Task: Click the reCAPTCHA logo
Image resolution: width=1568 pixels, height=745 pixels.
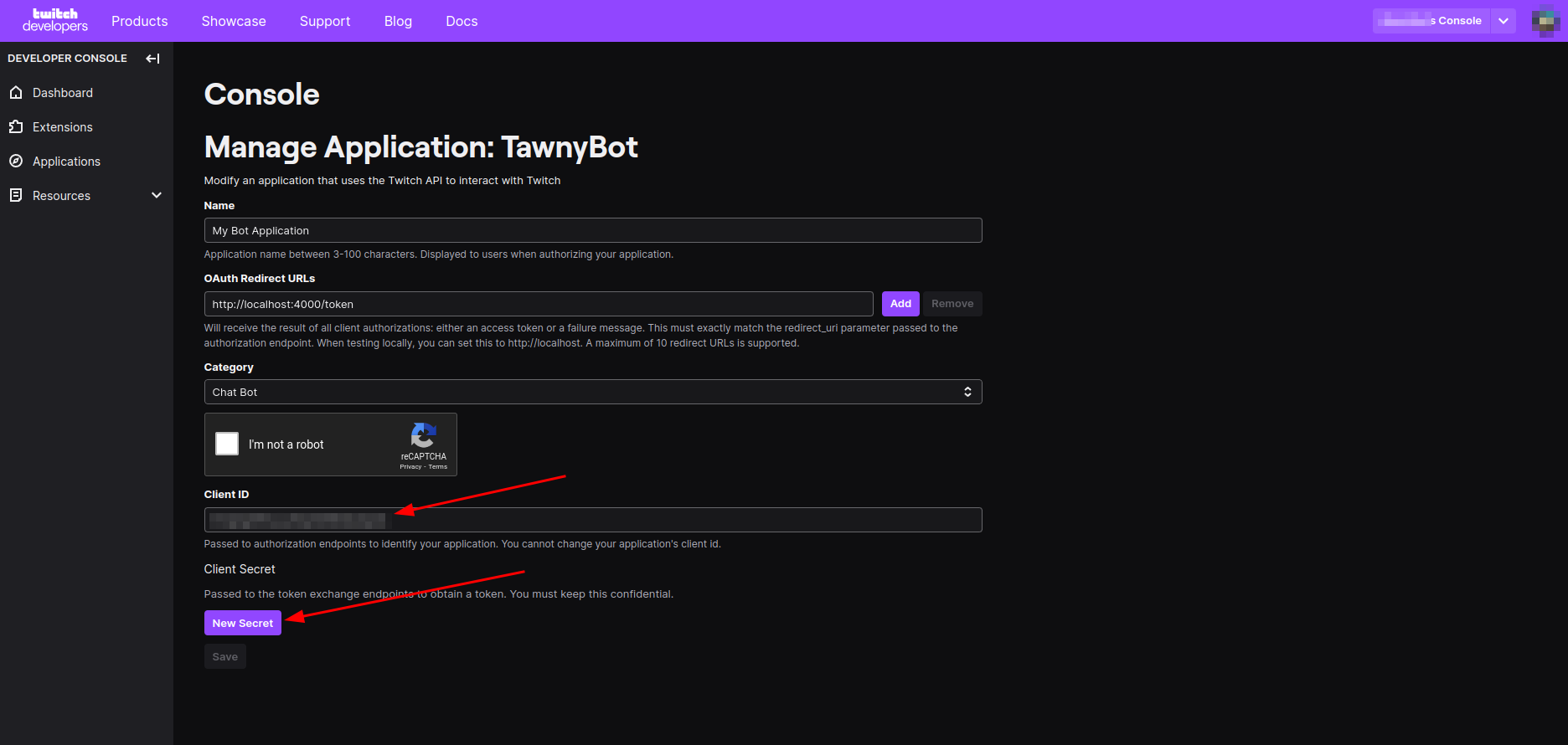Action: [424, 436]
